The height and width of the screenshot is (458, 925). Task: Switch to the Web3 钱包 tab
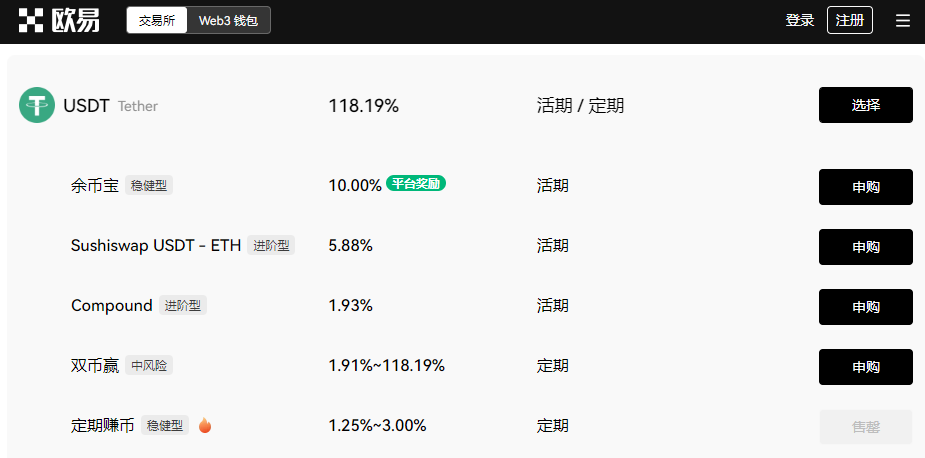[x=228, y=20]
